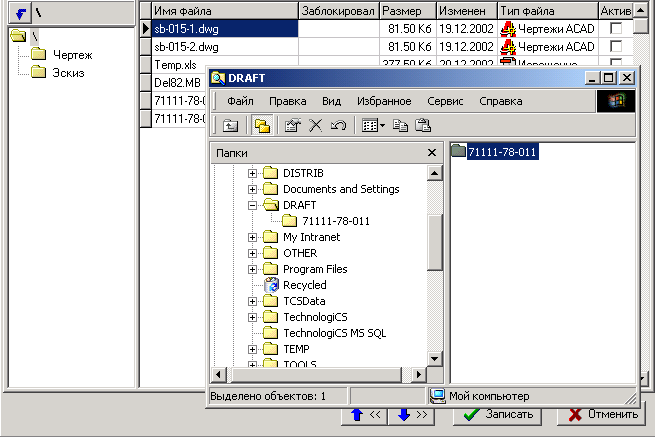Viewport: 655px width, 439px height.
Task: Click the Up one level toolbar icon
Action: pyautogui.click(x=230, y=125)
